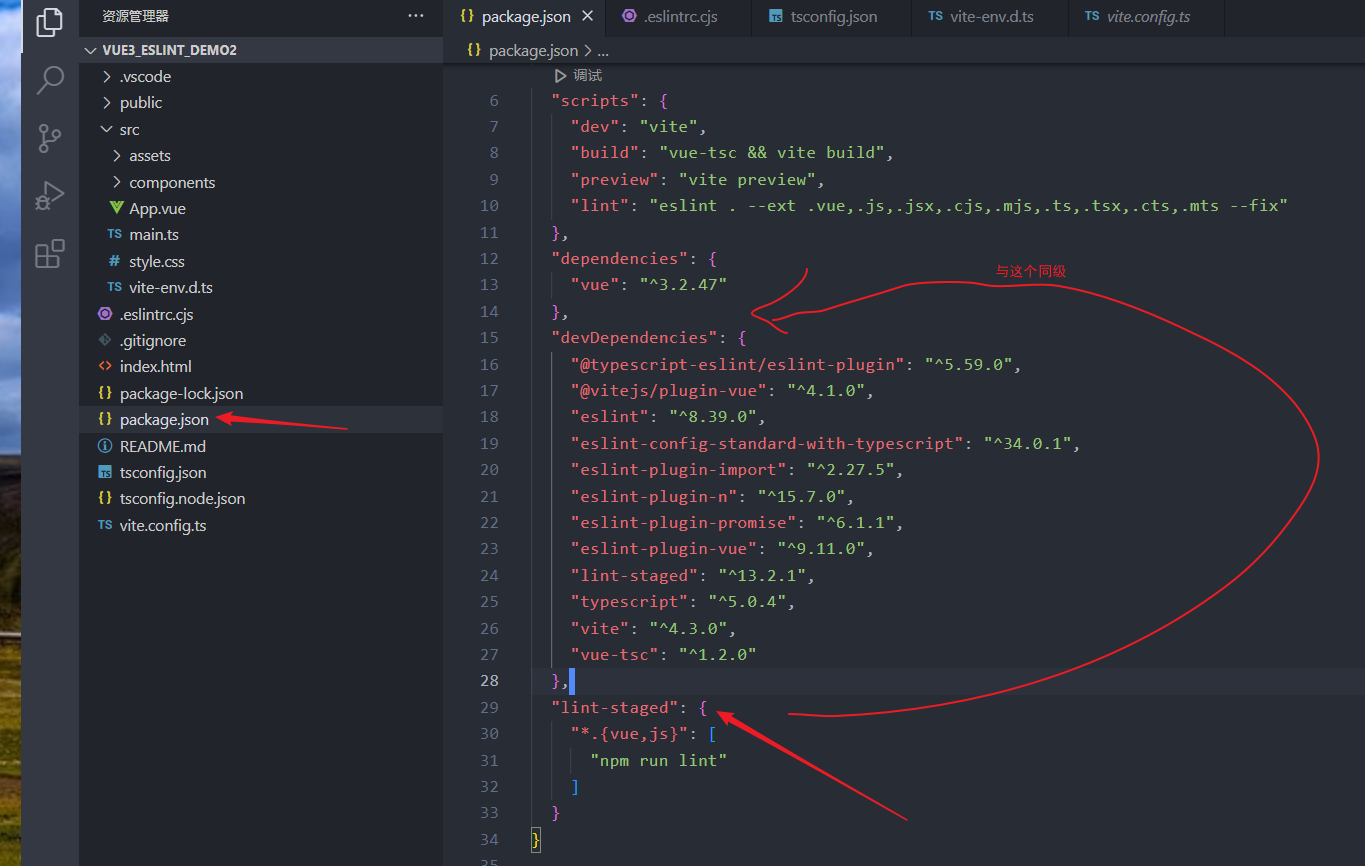Click the "typescript" dependency entry
This screenshot has height=866, width=1365.
(x=683, y=602)
